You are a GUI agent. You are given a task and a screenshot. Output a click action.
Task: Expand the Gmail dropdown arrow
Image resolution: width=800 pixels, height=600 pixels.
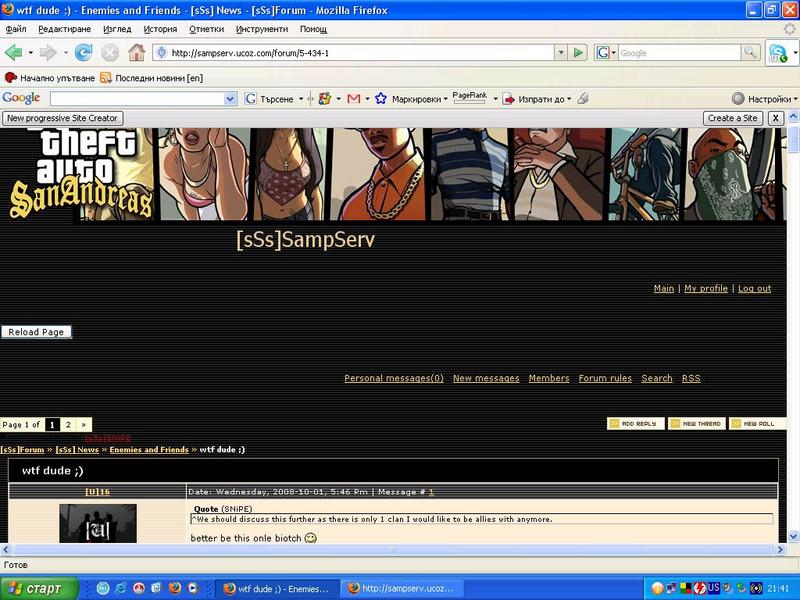[367, 98]
